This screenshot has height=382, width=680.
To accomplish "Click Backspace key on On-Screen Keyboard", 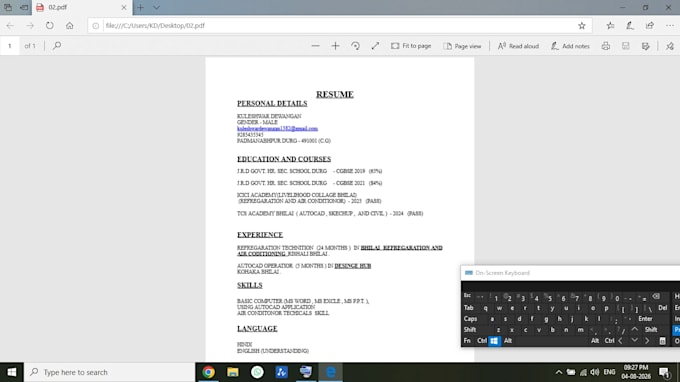I will tap(656, 296).
